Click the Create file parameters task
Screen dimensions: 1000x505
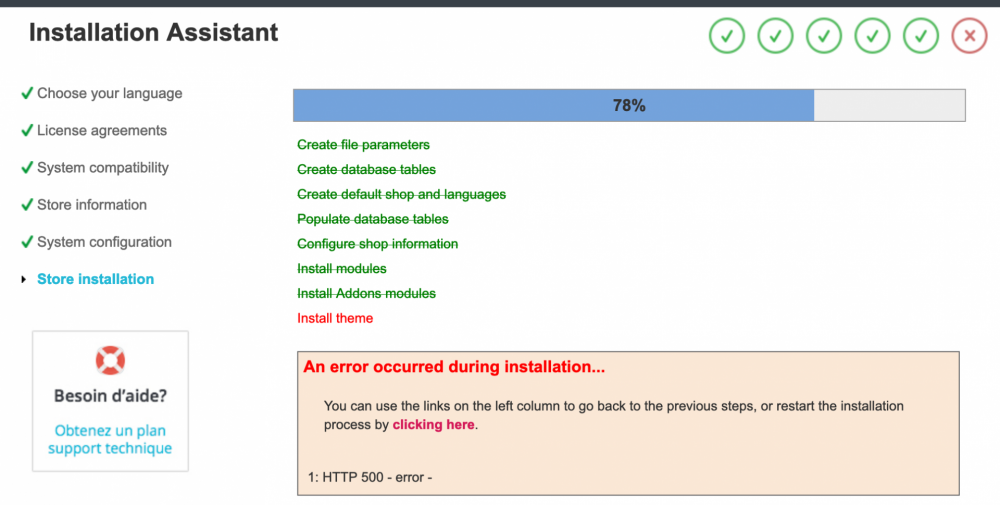coord(364,145)
